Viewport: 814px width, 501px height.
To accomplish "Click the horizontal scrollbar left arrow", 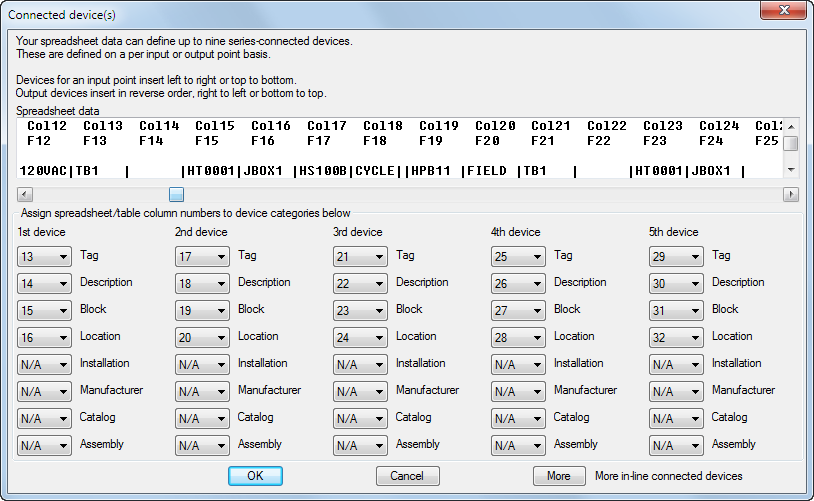I will pyautogui.click(x=24, y=195).
